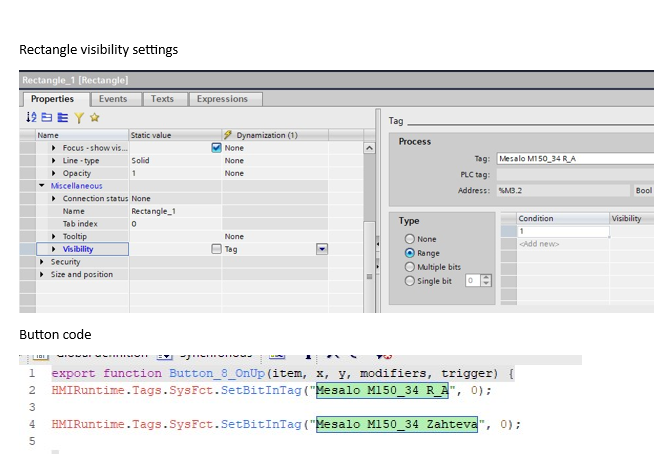Open the Expressions tab

221,99
